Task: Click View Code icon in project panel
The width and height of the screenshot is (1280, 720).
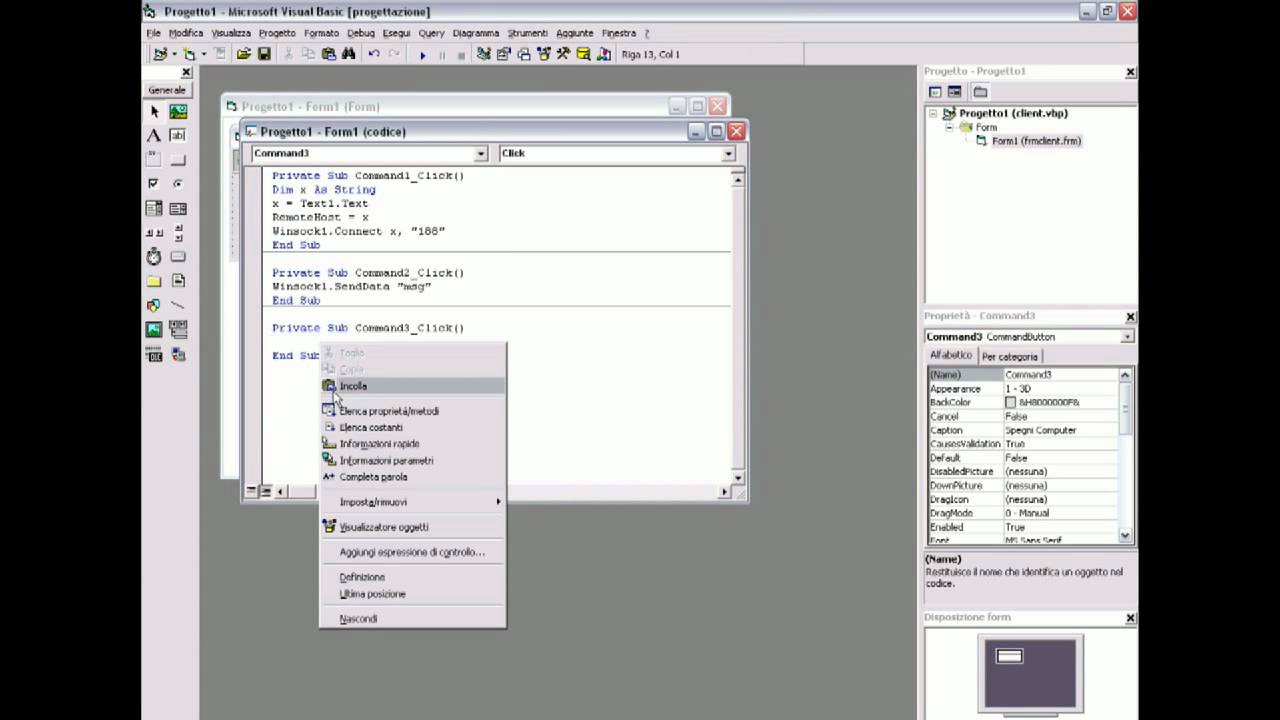Action: tap(936, 92)
